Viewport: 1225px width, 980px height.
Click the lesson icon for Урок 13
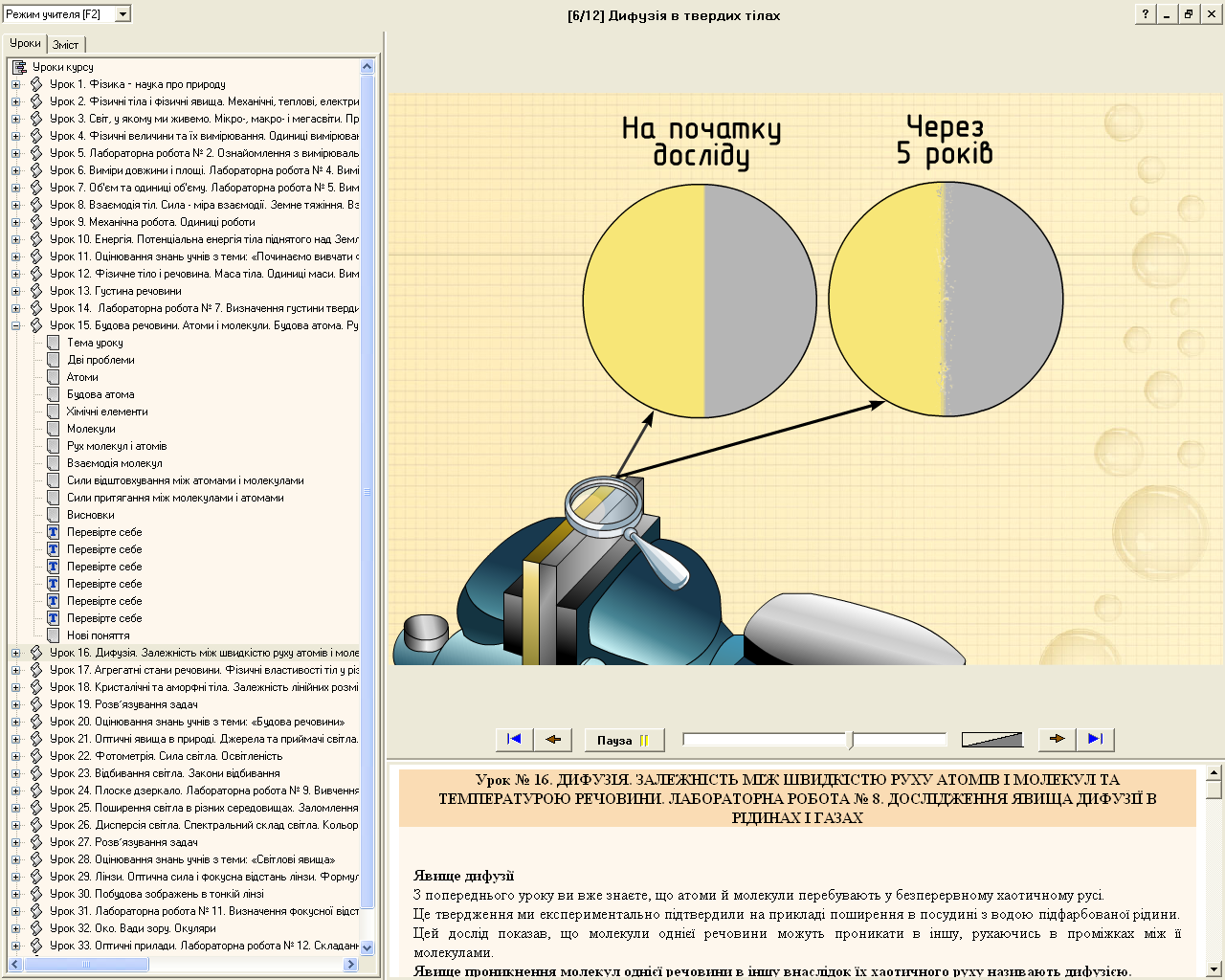[x=36, y=291]
